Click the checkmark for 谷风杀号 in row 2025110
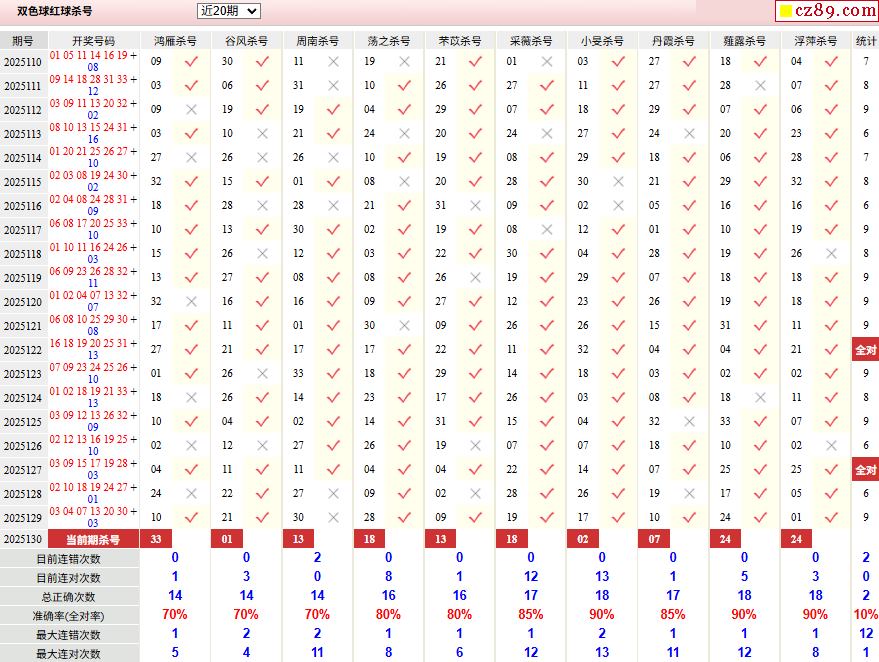Viewport: 879px width, 662px height. [x=262, y=61]
